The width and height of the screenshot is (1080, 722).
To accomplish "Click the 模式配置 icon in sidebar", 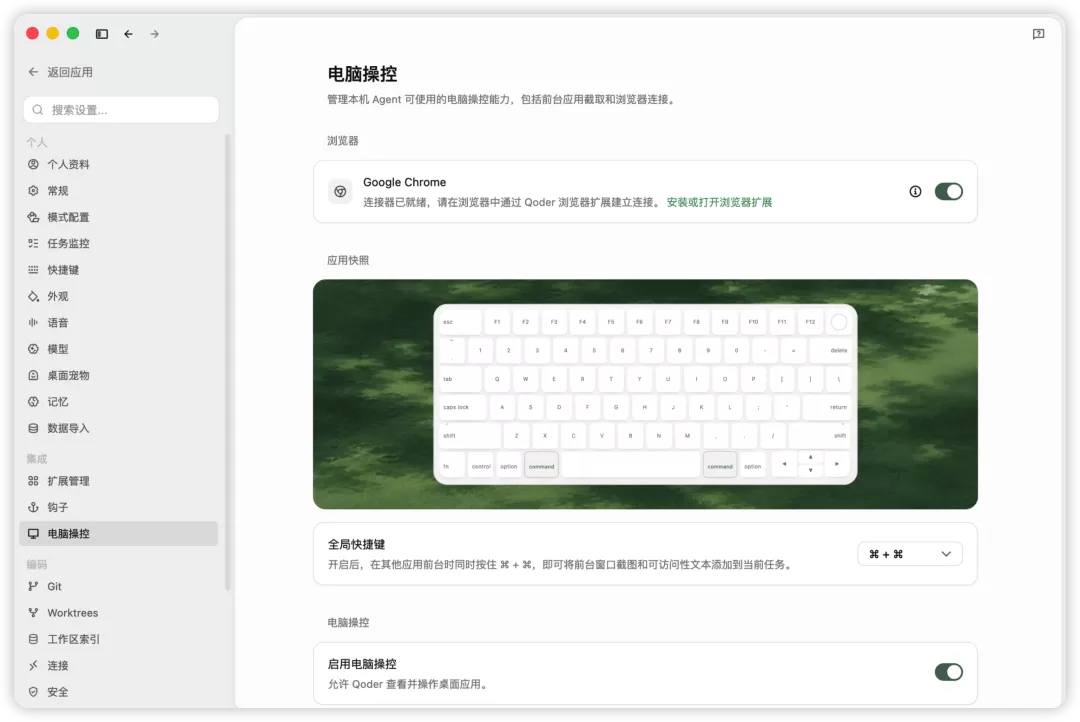I will click(33, 217).
